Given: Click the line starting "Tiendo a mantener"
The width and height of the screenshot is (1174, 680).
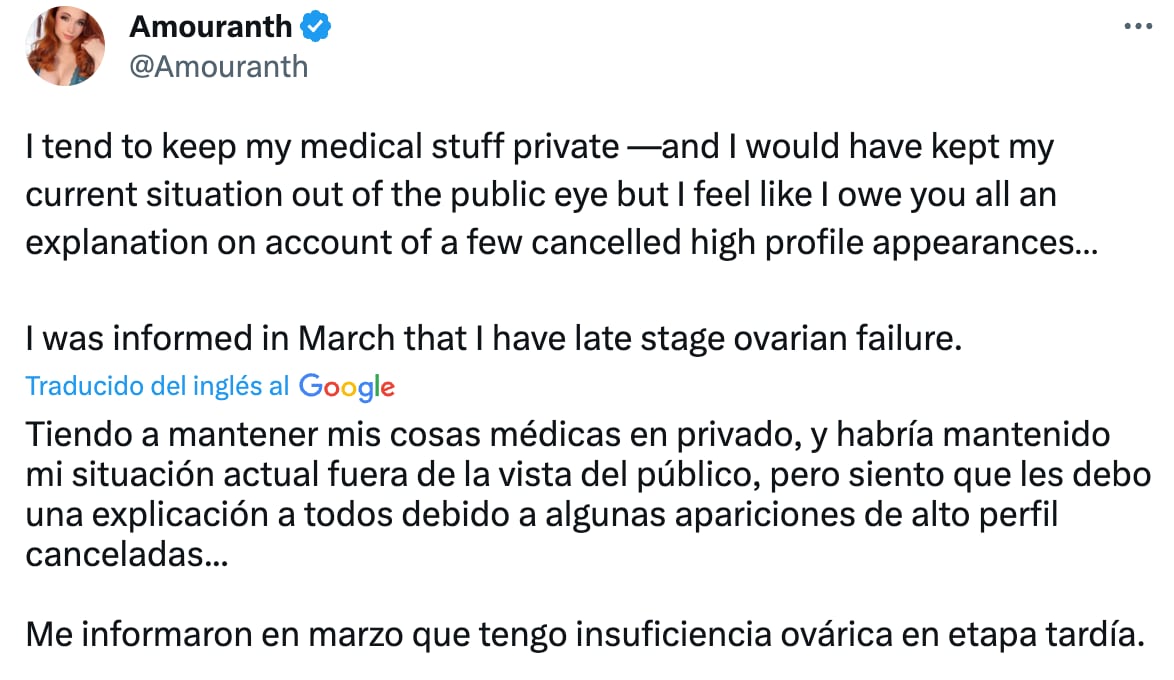Looking at the screenshot, I should point(568,435).
